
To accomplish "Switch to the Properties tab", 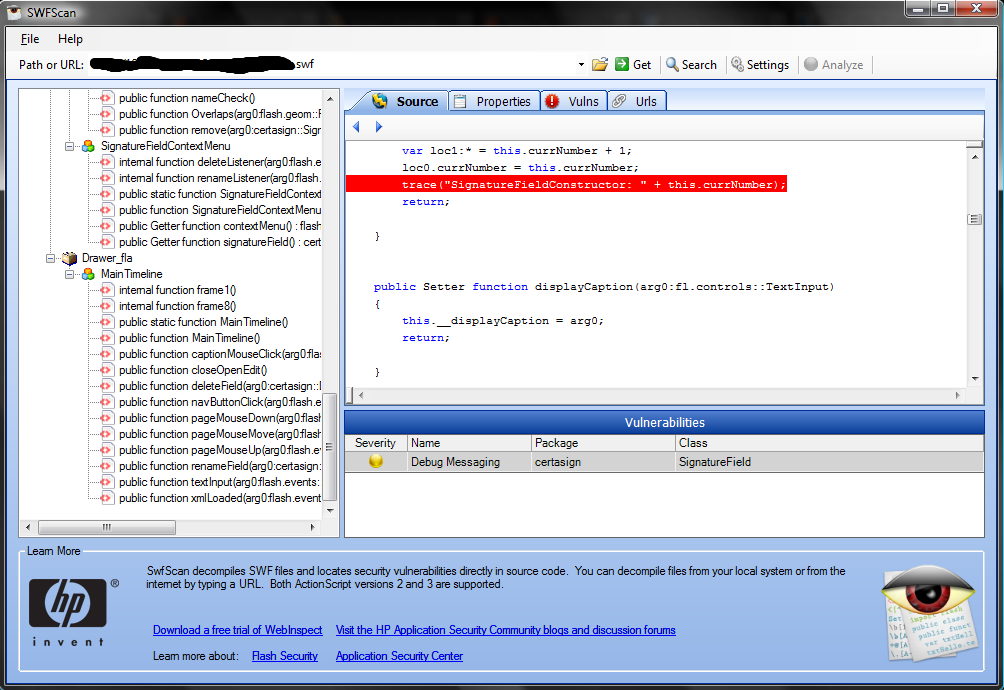I will [x=494, y=101].
